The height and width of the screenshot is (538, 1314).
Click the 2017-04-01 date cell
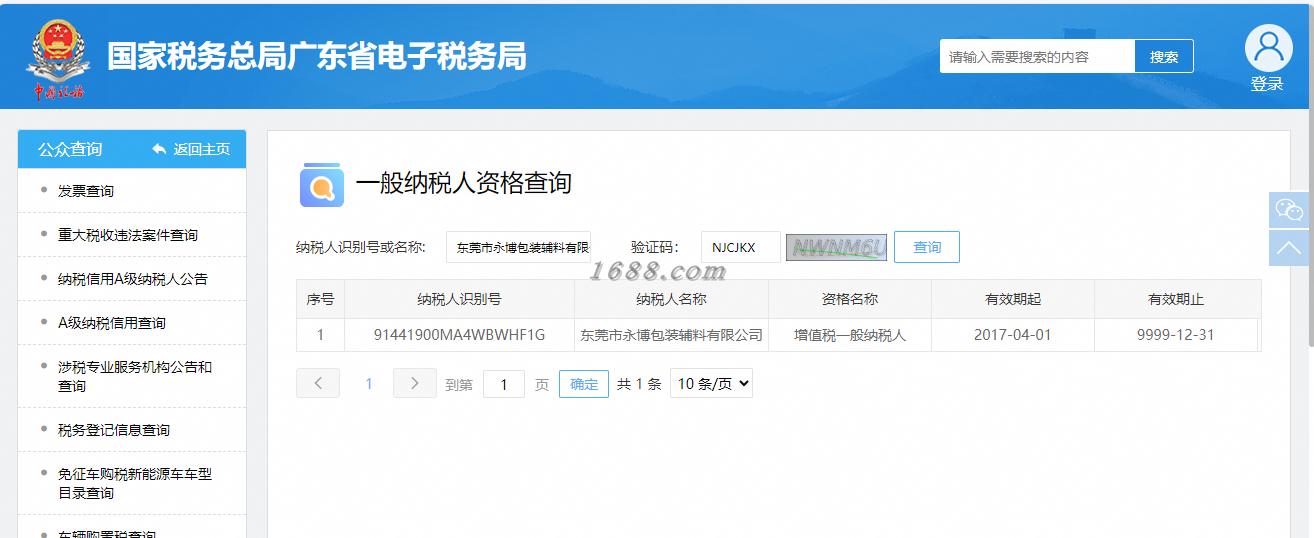[1013, 335]
